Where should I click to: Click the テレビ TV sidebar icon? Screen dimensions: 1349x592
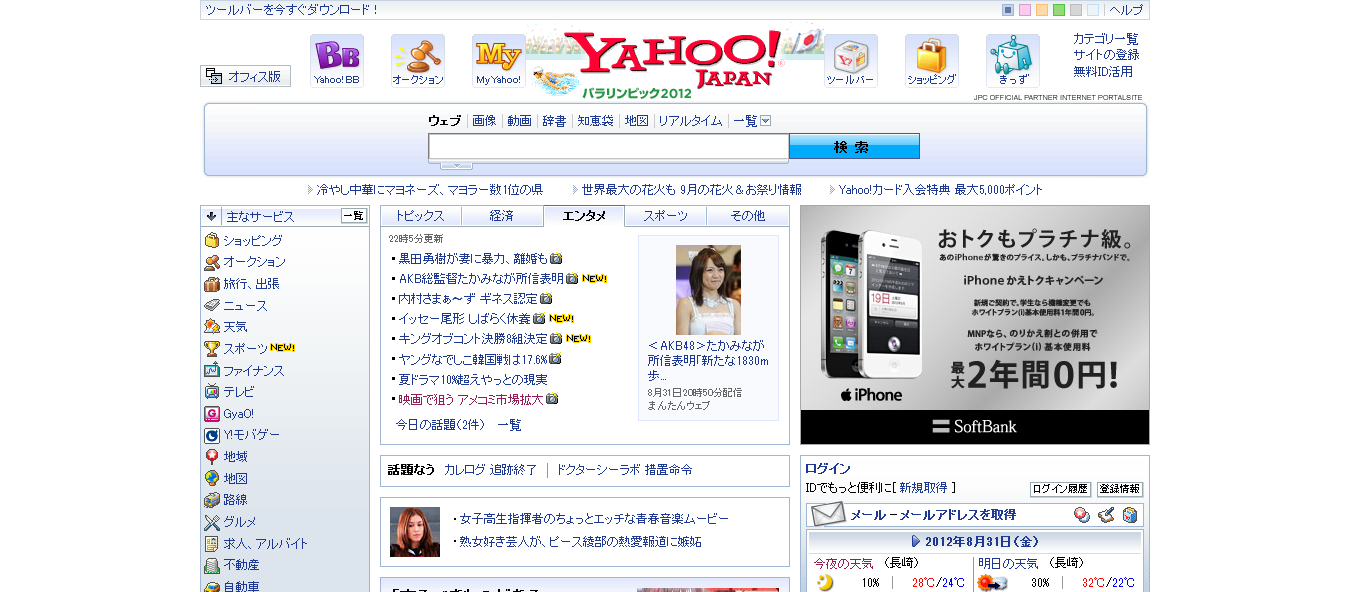212,392
